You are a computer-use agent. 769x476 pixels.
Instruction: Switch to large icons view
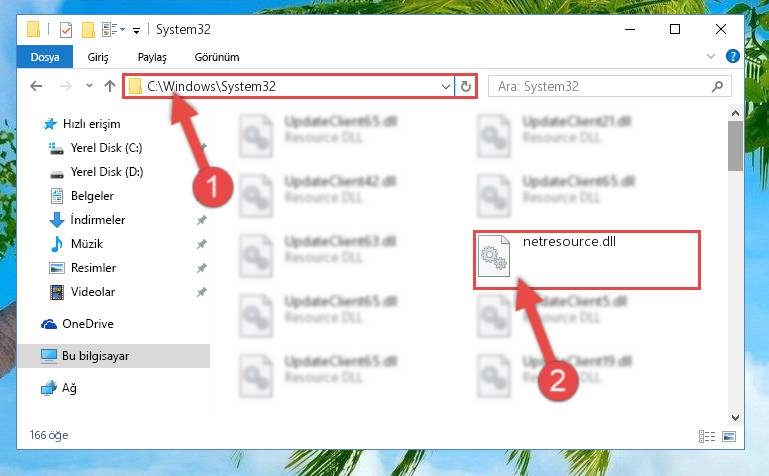pyautogui.click(x=729, y=436)
